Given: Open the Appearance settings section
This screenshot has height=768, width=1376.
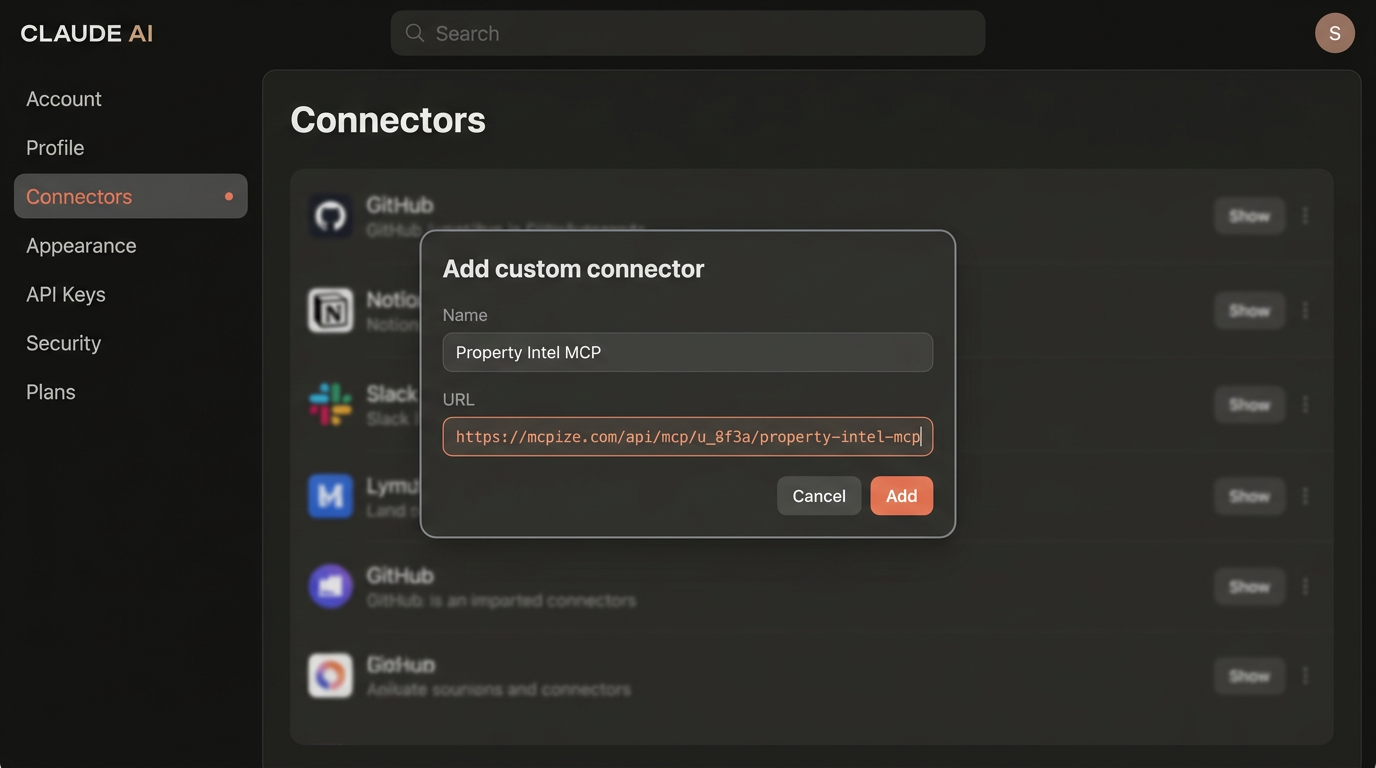Looking at the screenshot, I should tap(81, 245).
